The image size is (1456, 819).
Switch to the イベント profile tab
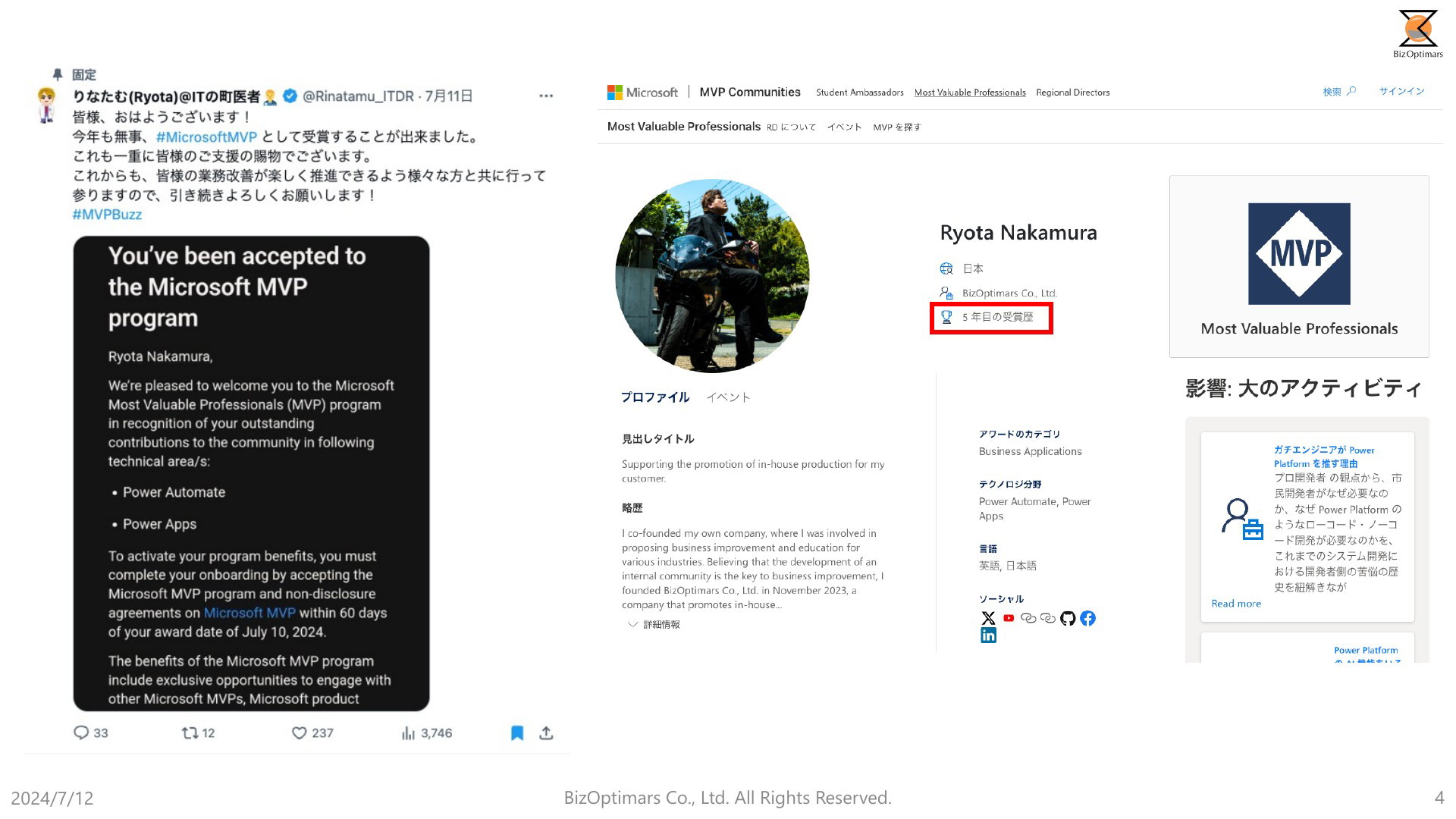click(x=728, y=397)
